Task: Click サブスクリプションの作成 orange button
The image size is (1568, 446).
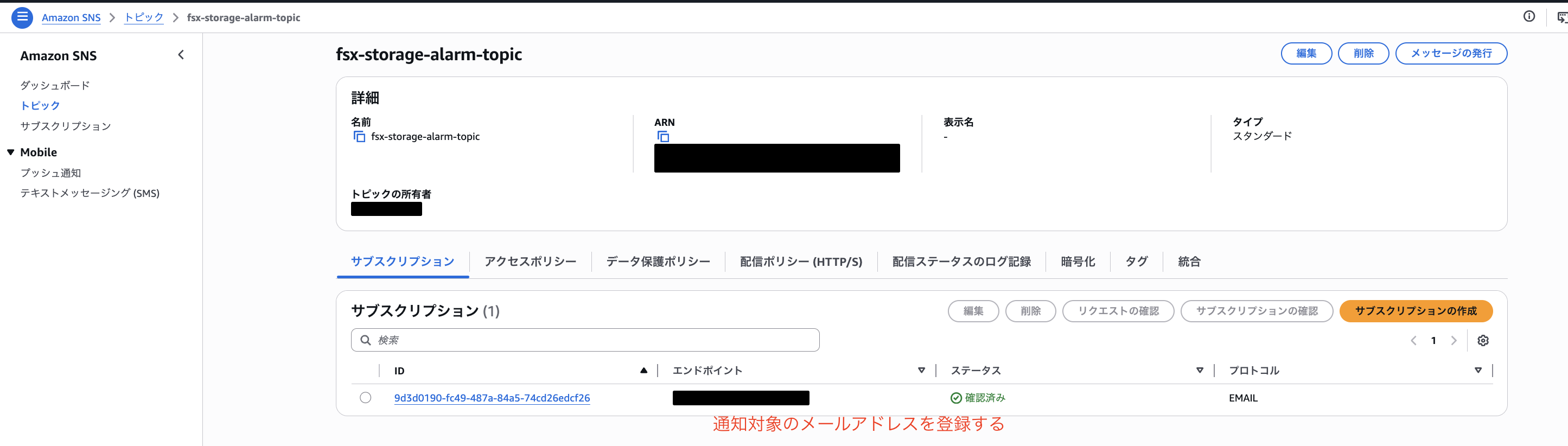Action: tap(1415, 311)
